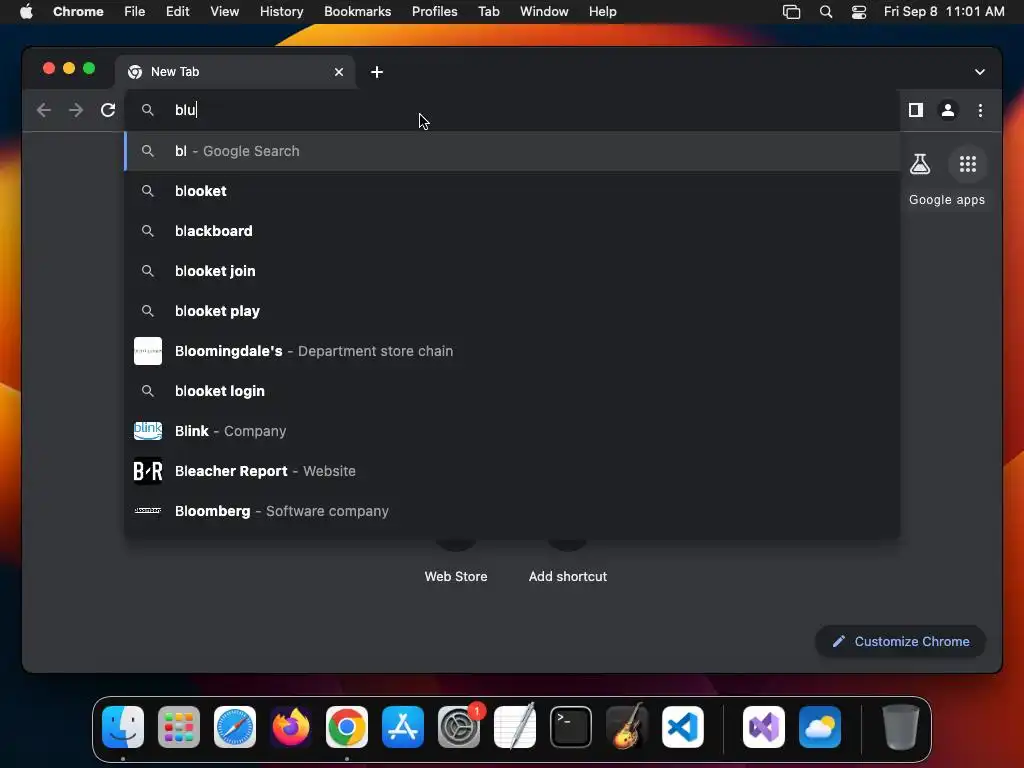The image size is (1024, 768).
Task: Open the cloud weather app in Dock
Action: (x=820, y=727)
